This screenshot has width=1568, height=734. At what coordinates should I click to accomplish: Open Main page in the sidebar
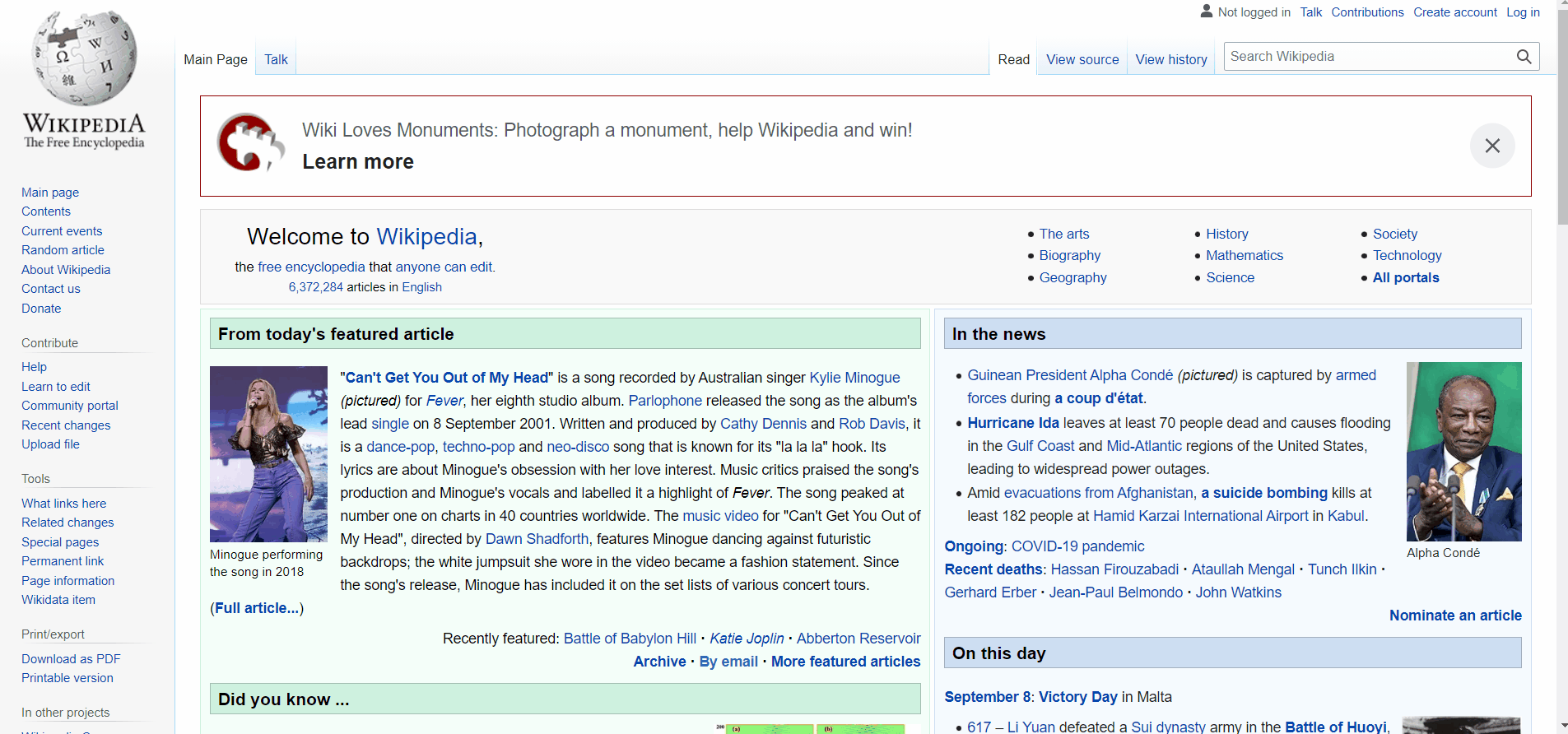point(50,193)
